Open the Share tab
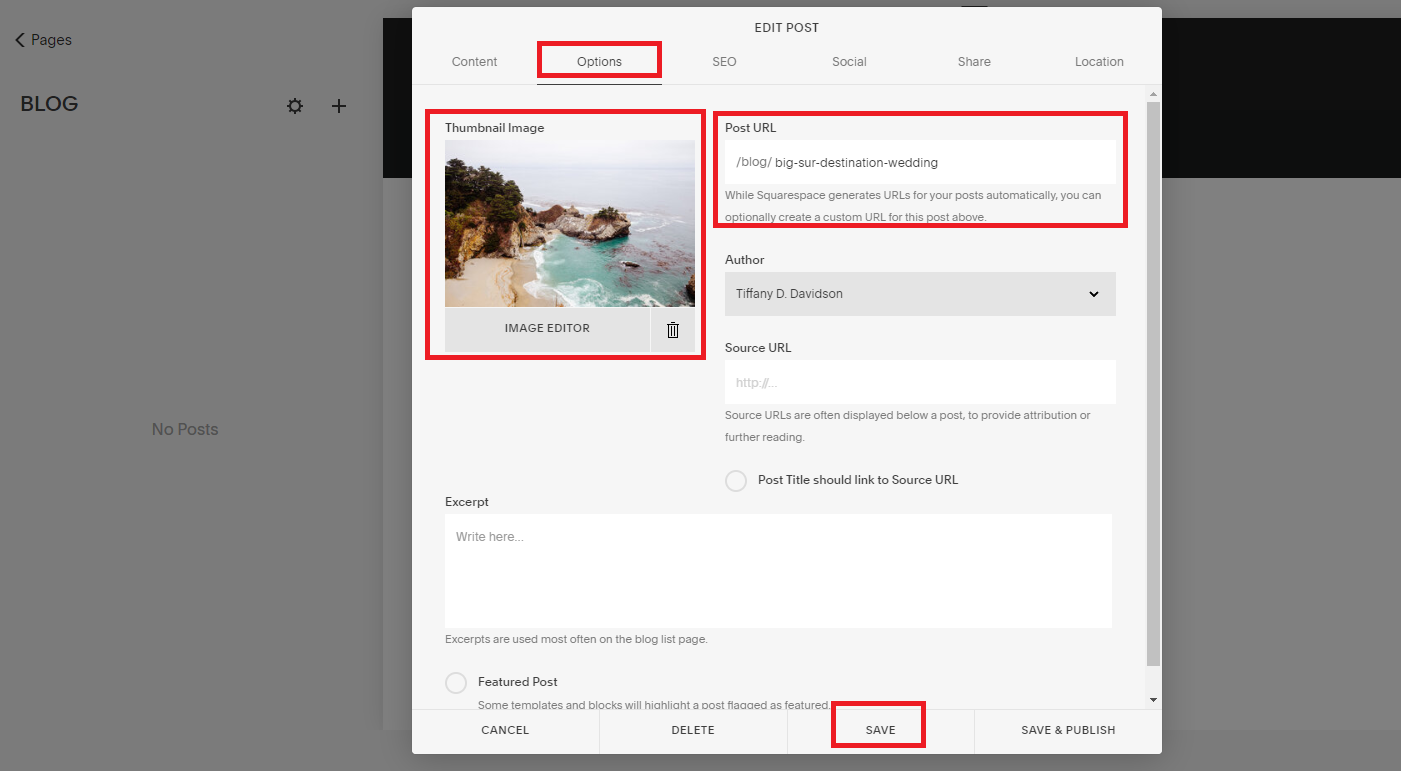The width and height of the screenshot is (1401, 771). 973,61
